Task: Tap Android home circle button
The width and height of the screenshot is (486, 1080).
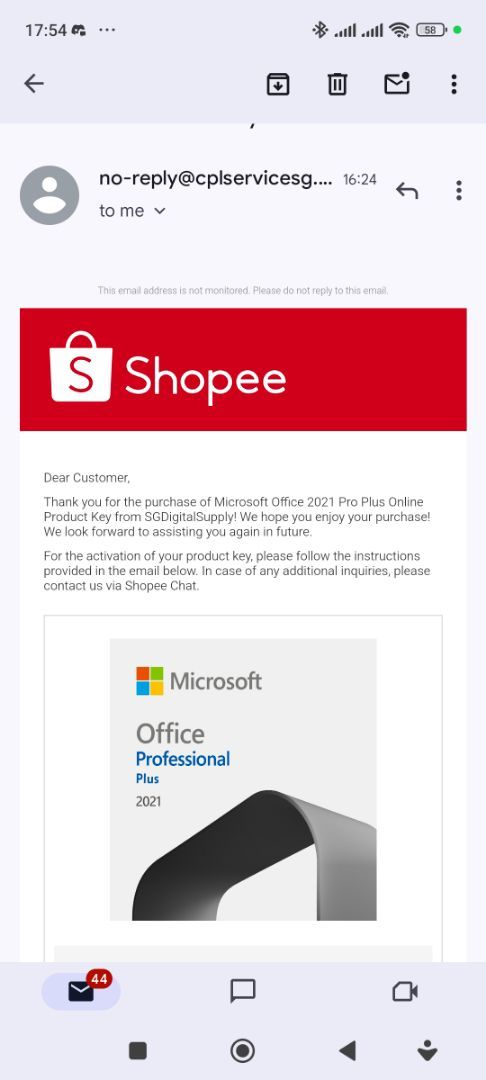Action: pyautogui.click(x=242, y=1050)
